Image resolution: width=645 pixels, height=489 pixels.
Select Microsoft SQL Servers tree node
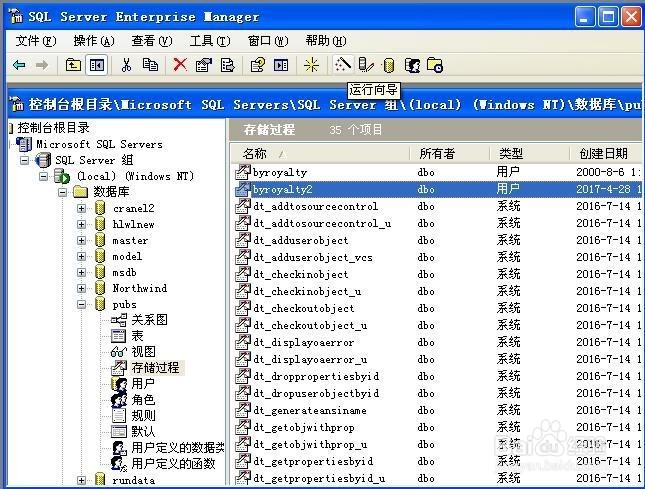99,144
